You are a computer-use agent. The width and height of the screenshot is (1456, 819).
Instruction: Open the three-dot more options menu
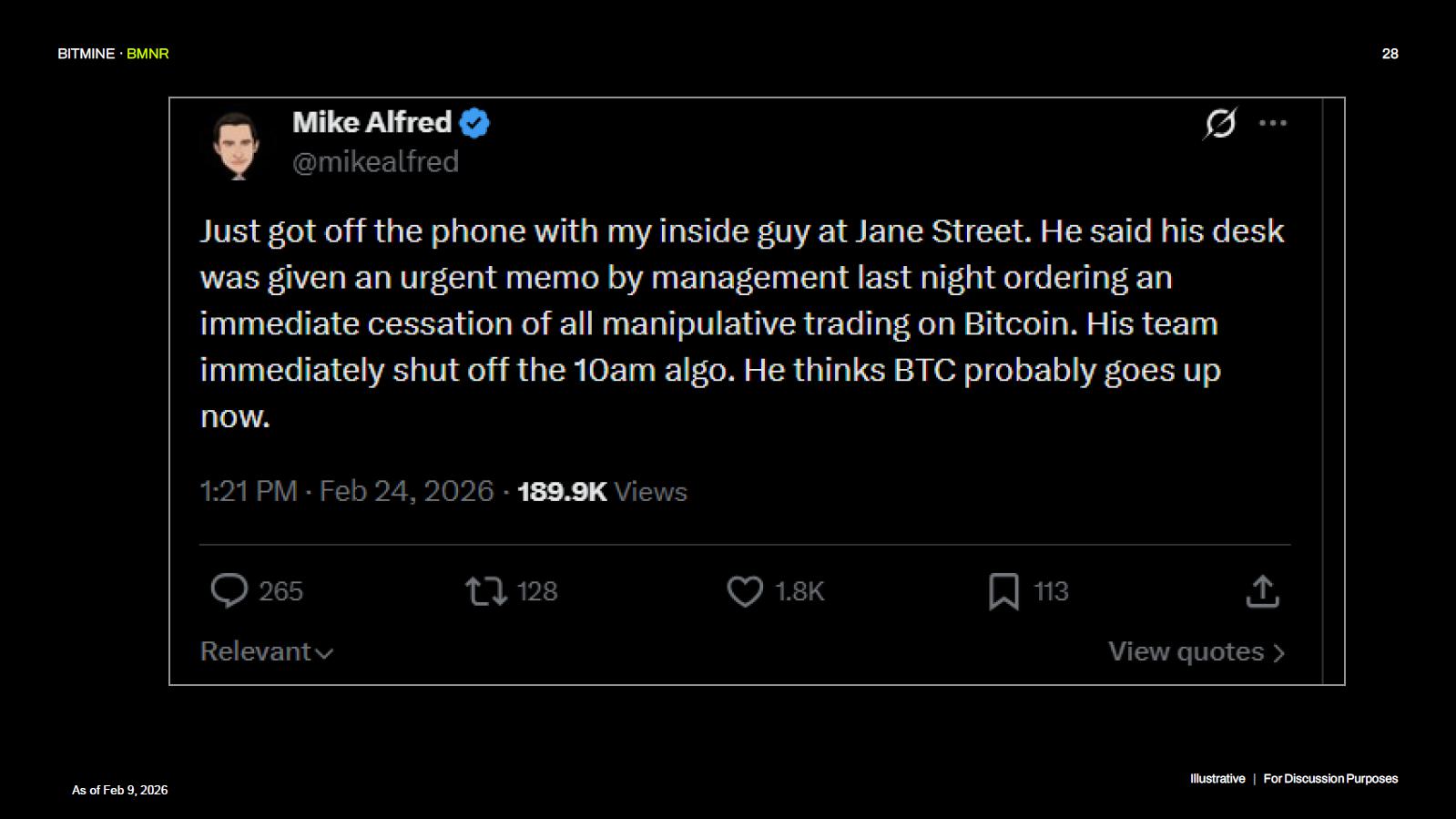click(x=1272, y=123)
